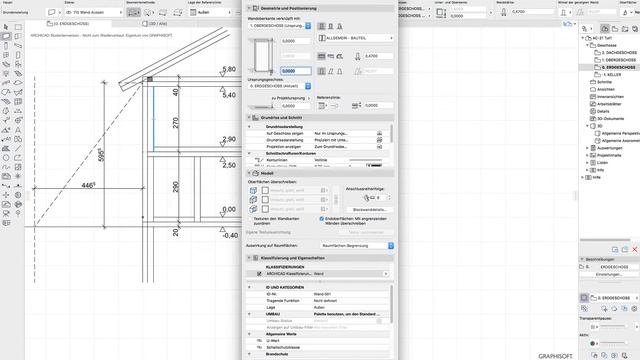Open ALLGEMEIN - BAUTEIL building material dropdown
The height and width of the screenshot is (360, 640).
pos(356,38)
